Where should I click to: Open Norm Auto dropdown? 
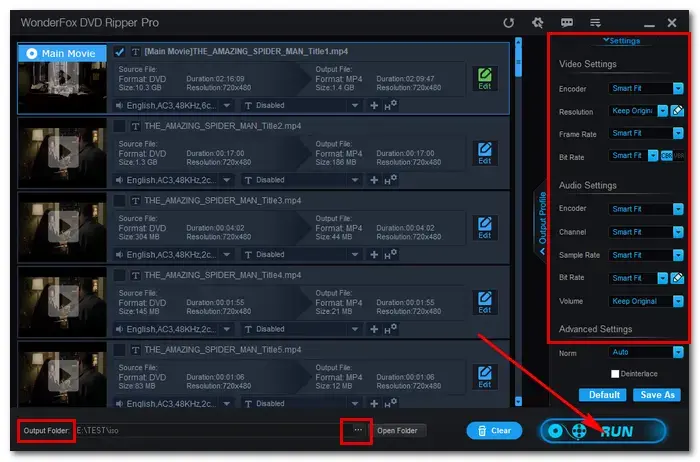point(678,353)
